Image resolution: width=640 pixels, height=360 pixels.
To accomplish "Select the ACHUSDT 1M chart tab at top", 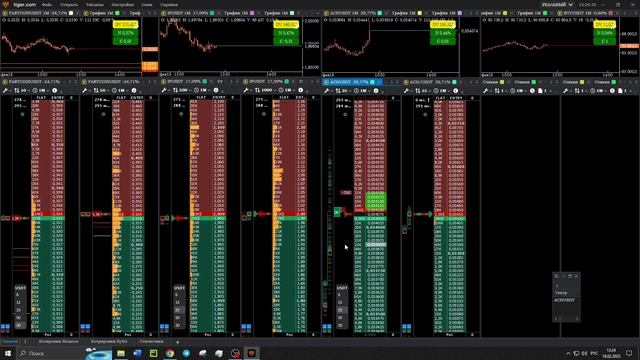I will click(x=353, y=13).
